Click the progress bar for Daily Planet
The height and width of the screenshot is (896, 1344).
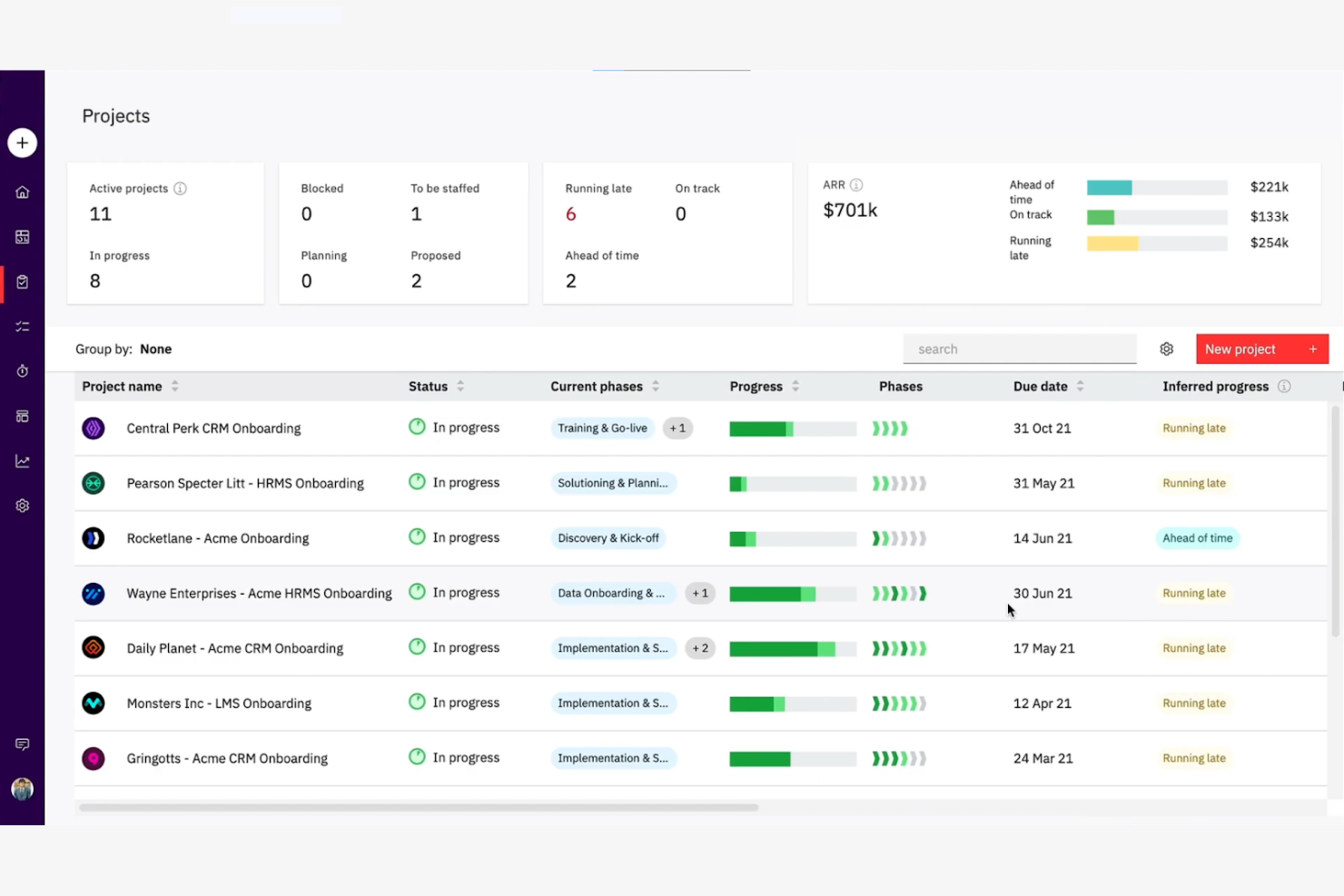point(793,648)
